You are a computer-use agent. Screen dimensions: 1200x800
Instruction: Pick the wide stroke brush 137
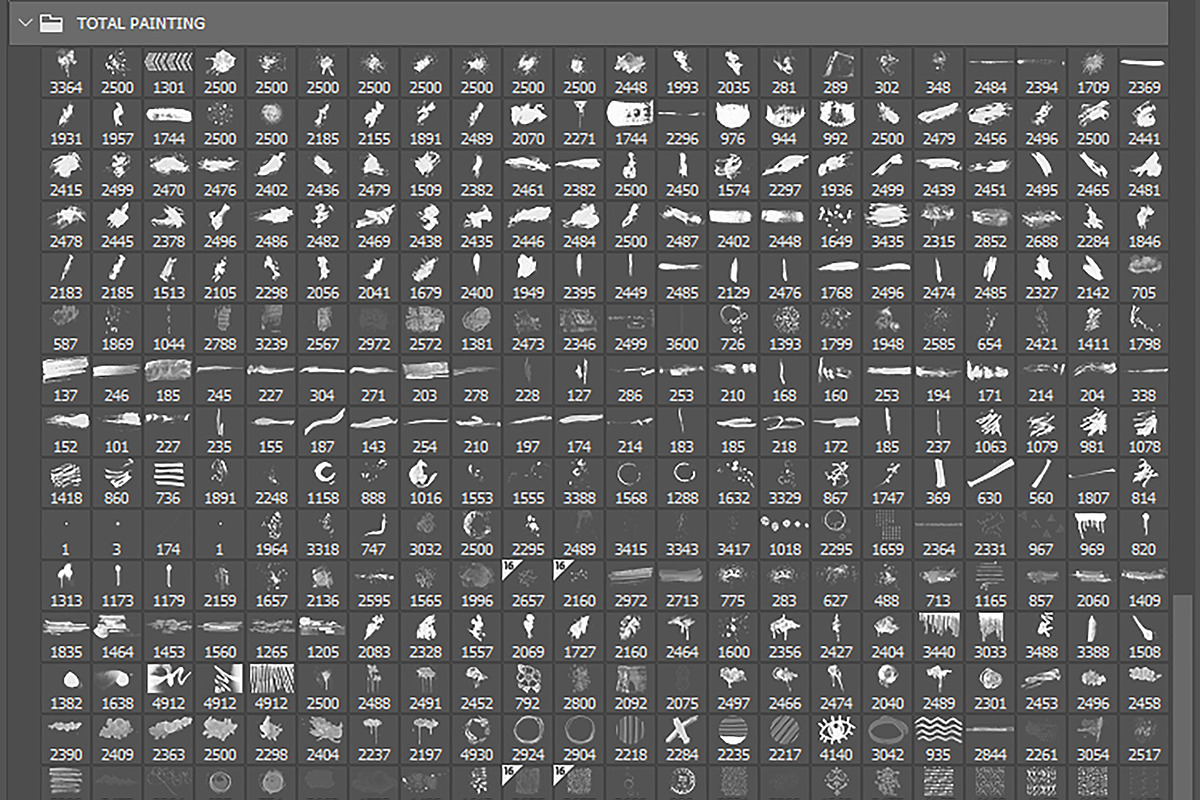click(x=66, y=381)
